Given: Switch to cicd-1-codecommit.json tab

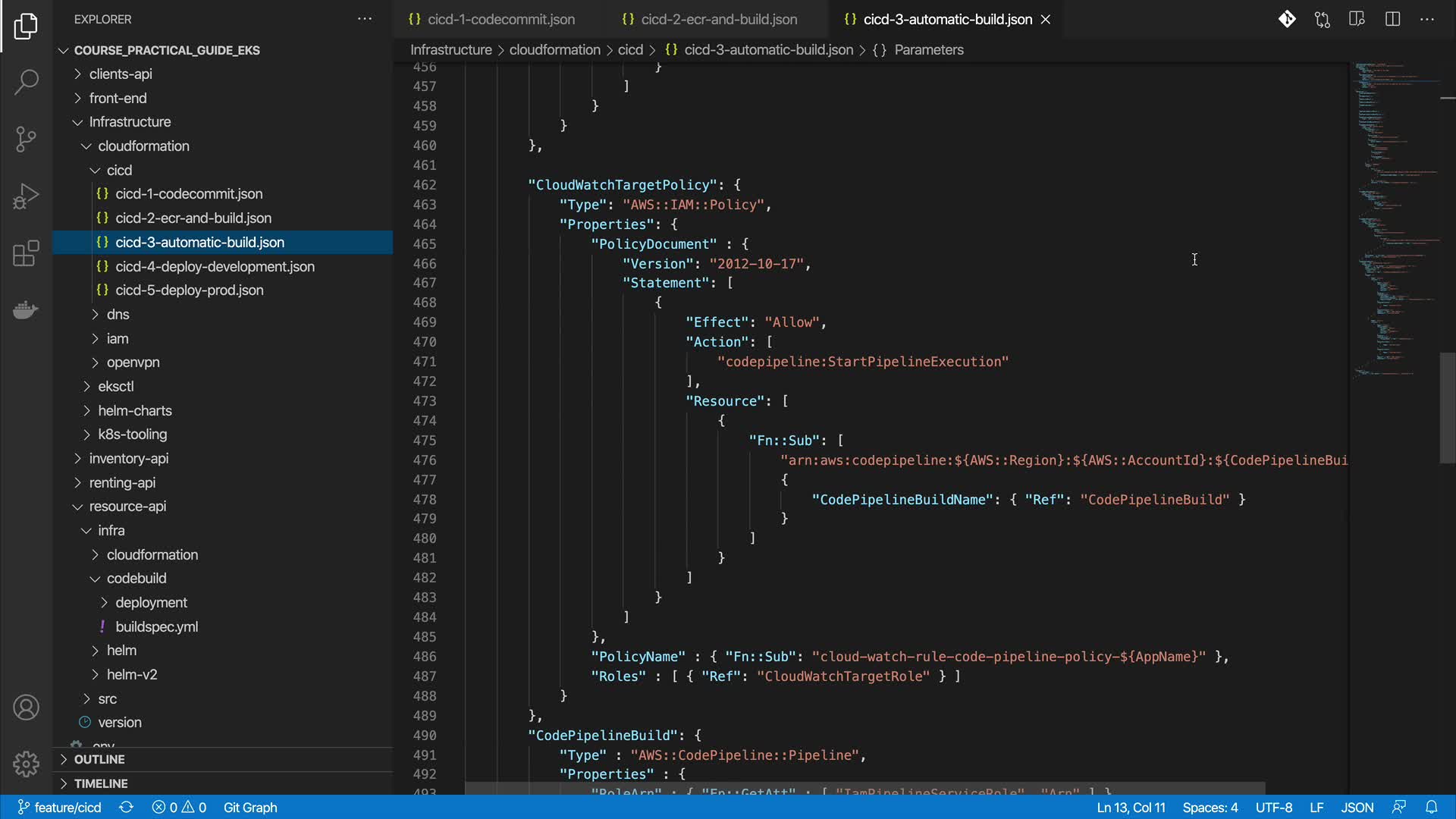Looking at the screenshot, I should 500,19.
